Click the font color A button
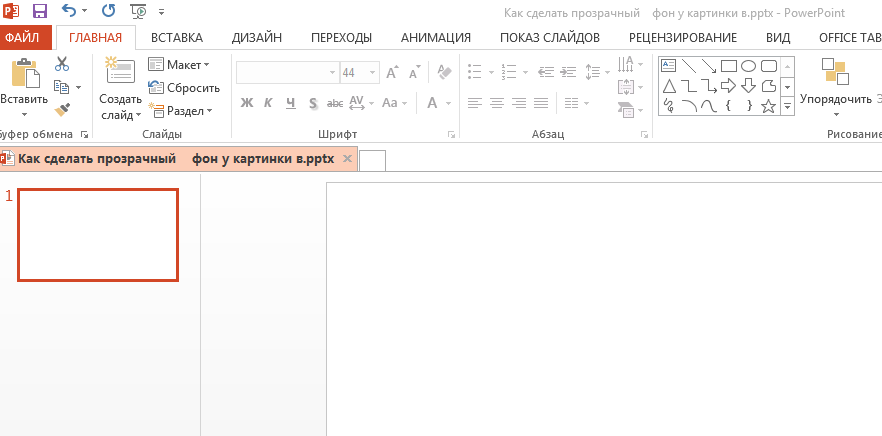Viewport: 882px width, 436px height. click(x=432, y=103)
